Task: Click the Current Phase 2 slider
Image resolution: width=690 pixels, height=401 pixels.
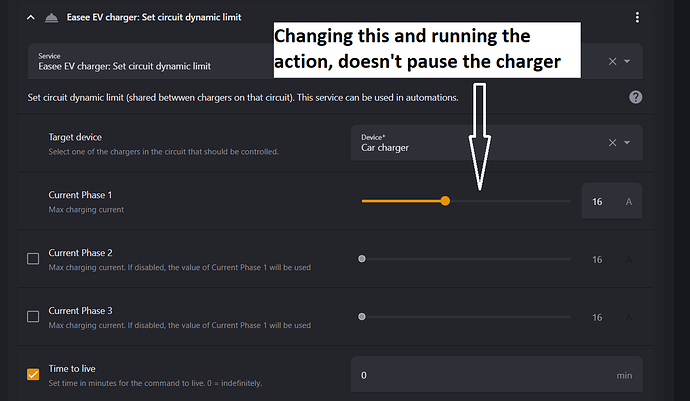Action: [x=465, y=259]
